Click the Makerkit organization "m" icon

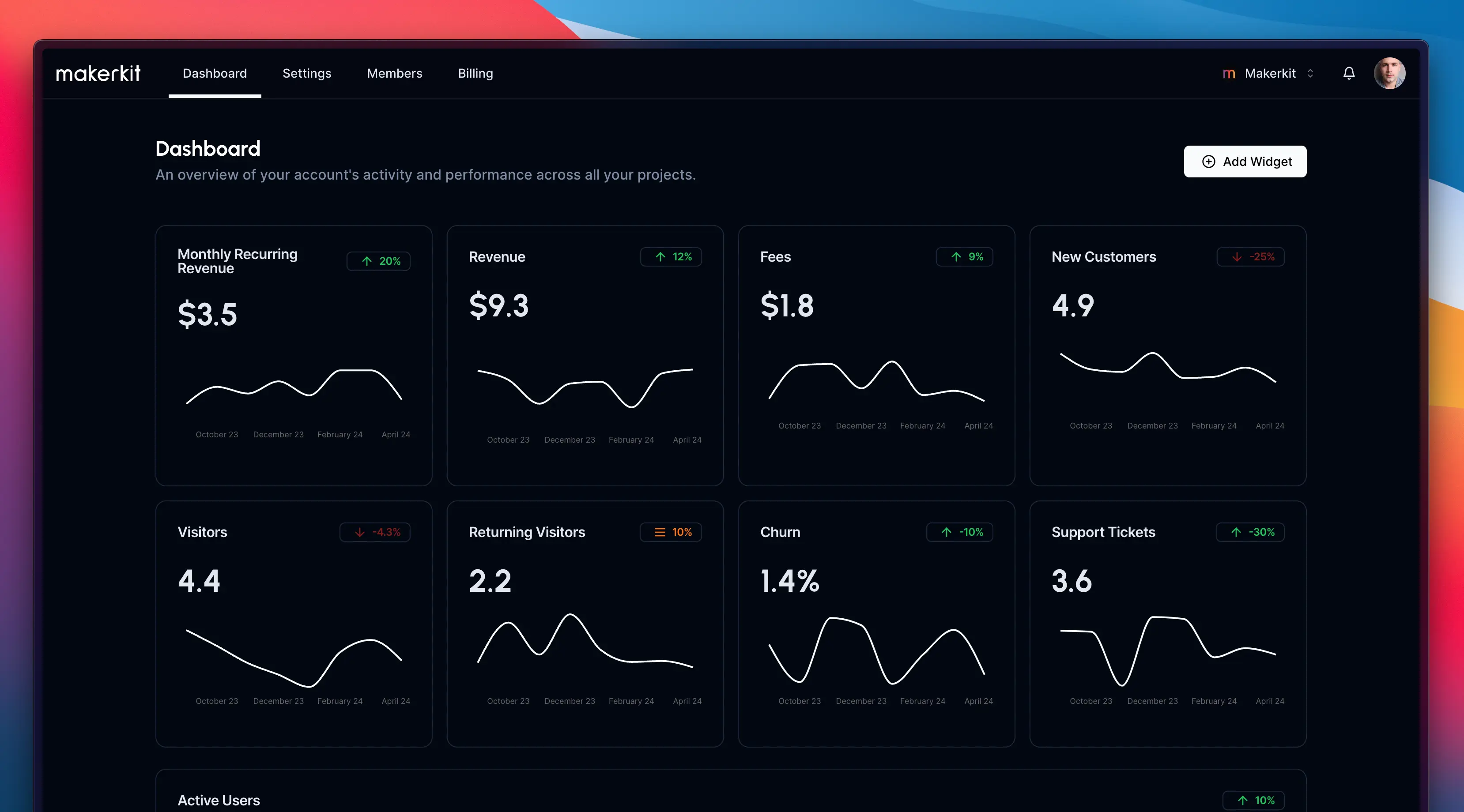(1228, 74)
